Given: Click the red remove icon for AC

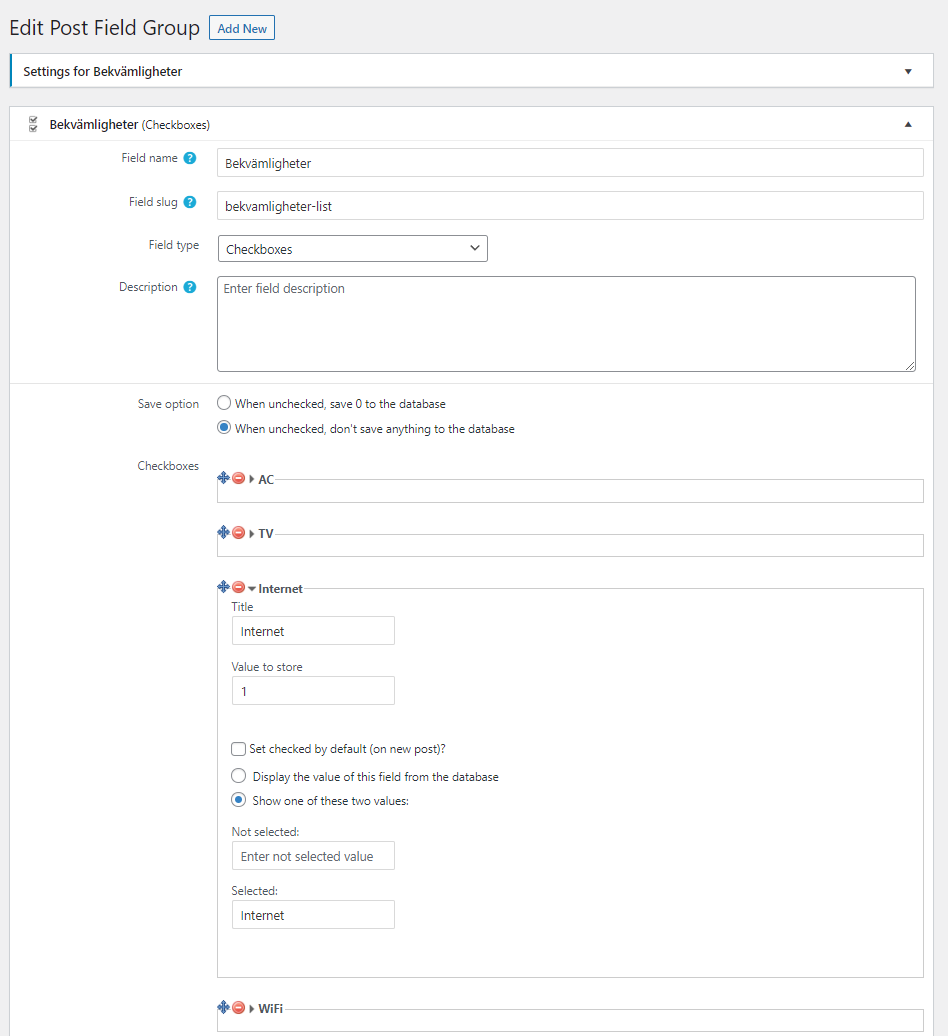Looking at the screenshot, I should pyautogui.click(x=239, y=478).
